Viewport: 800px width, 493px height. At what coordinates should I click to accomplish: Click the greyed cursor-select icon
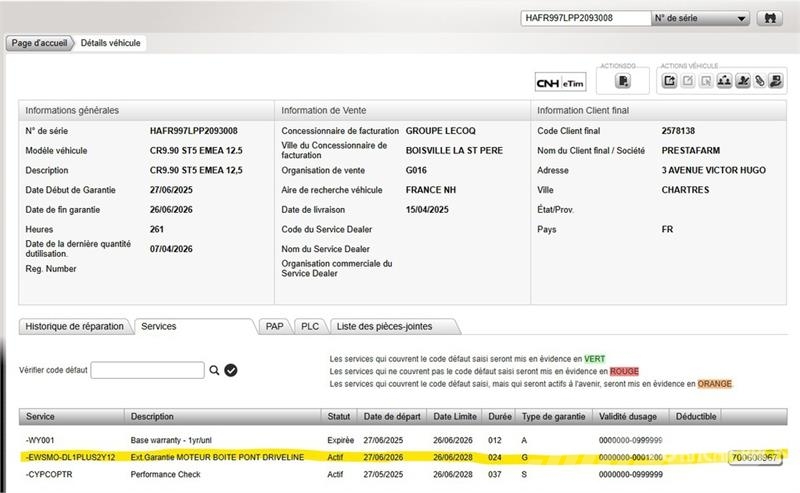(706, 81)
